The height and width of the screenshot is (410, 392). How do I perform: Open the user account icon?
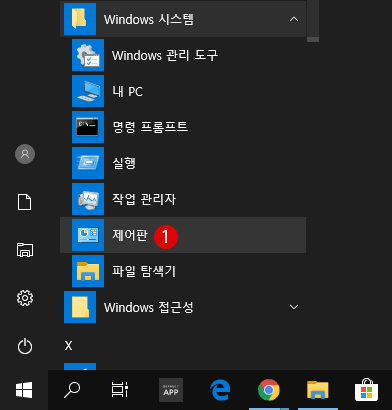point(25,154)
